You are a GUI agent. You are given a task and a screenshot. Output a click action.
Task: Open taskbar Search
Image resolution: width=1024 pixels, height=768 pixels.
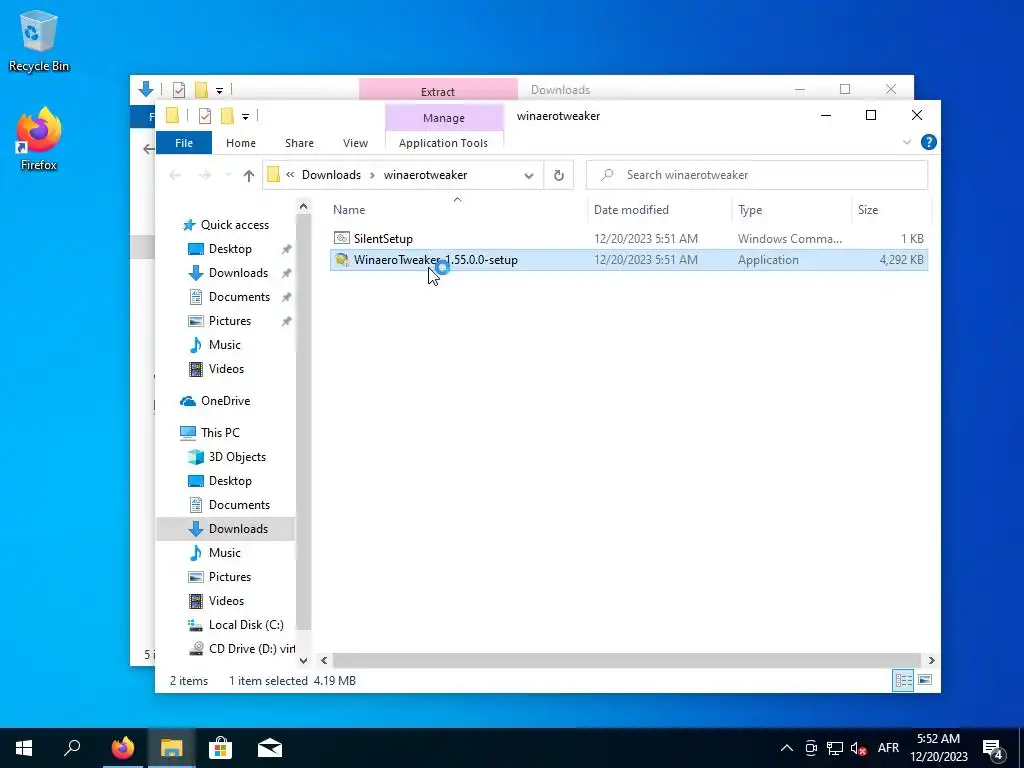[x=72, y=748]
